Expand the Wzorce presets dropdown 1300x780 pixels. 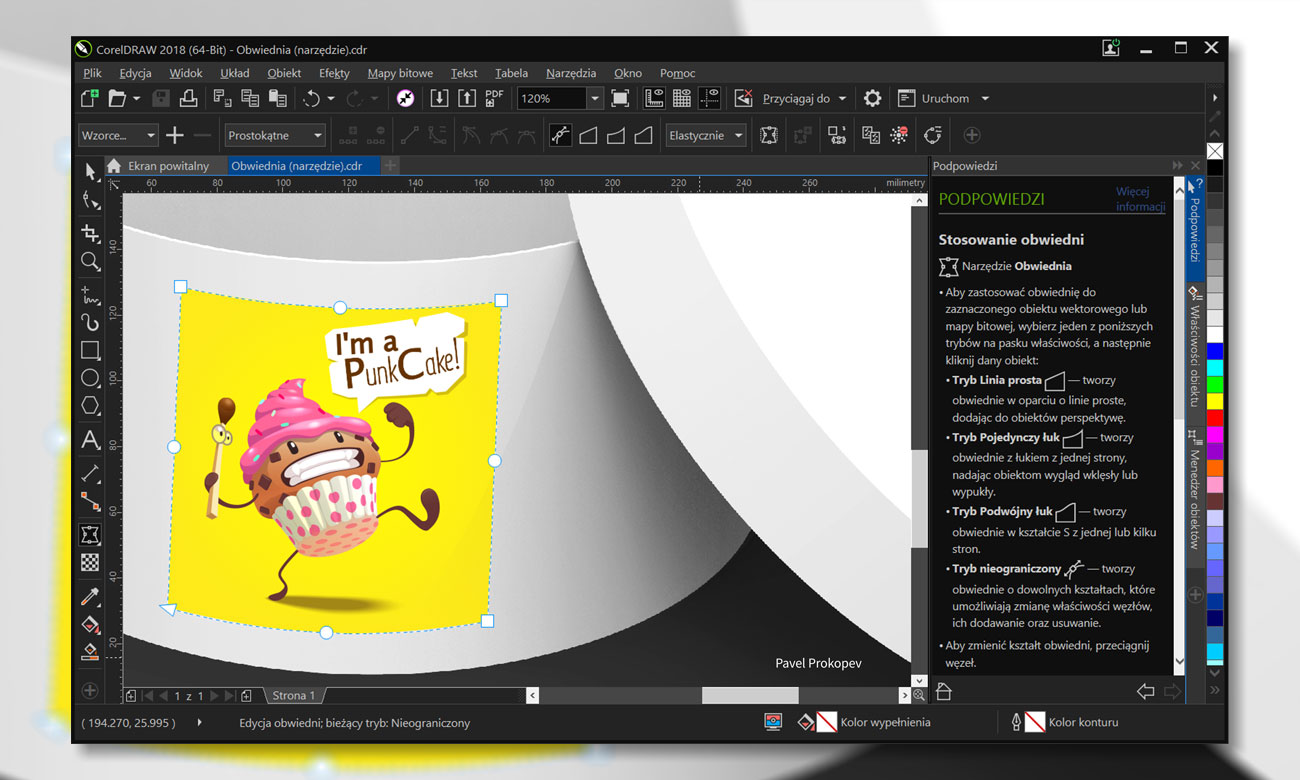coord(151,135)
